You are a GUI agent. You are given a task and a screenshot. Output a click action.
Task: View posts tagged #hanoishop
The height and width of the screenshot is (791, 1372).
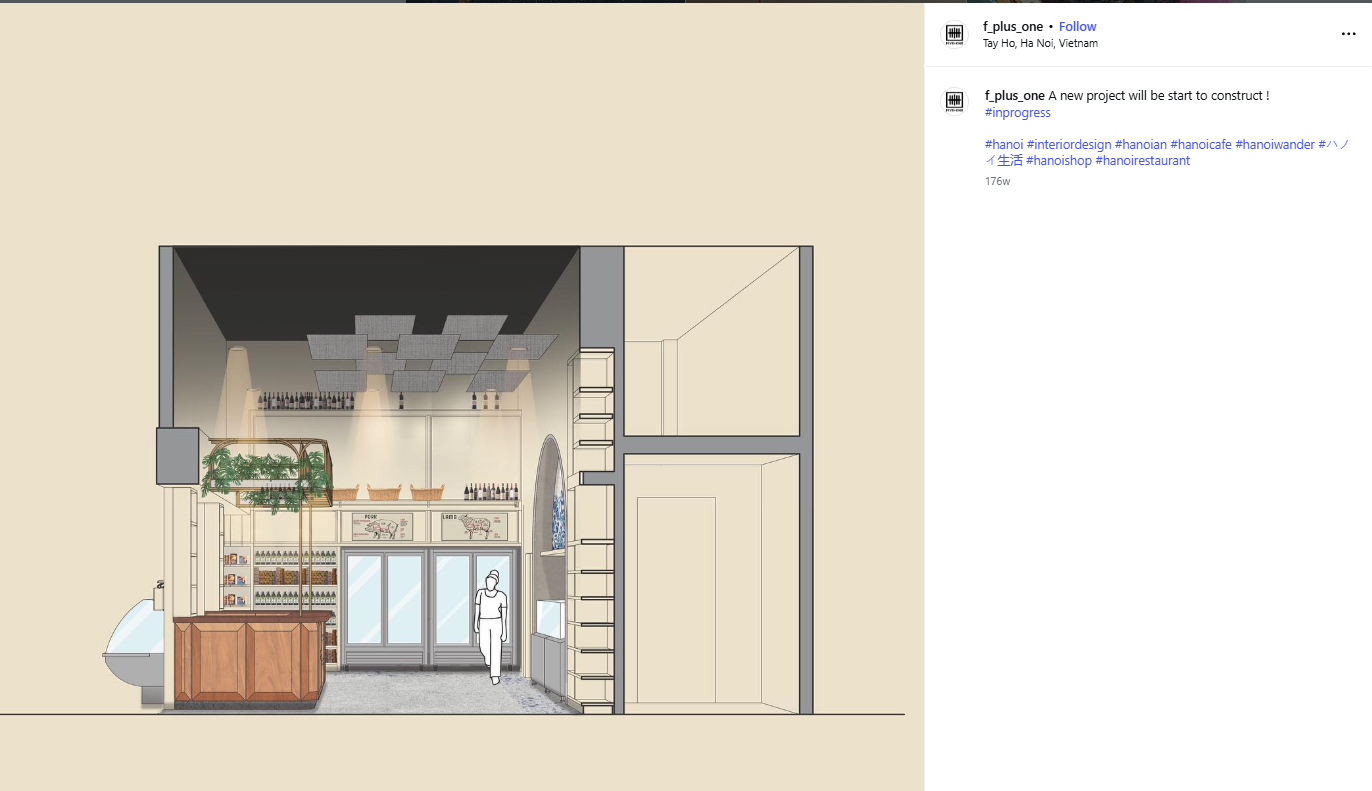click(1058, 161)
